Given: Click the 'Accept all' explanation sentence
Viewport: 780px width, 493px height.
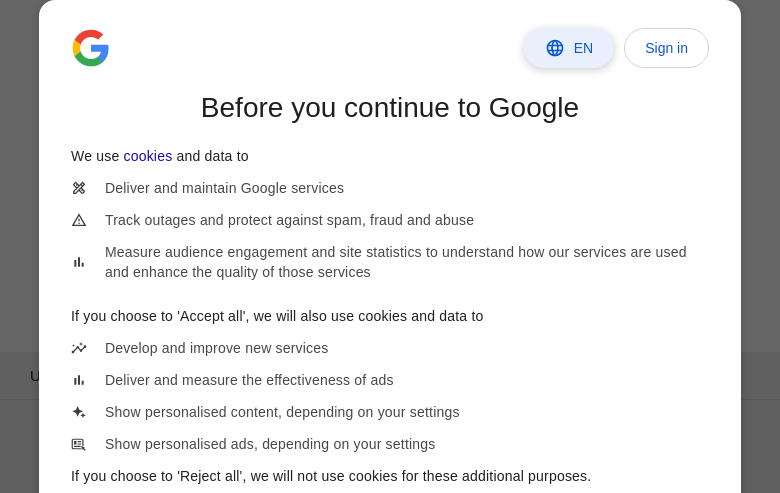Looking at the screenshot, I should (277, 316).
